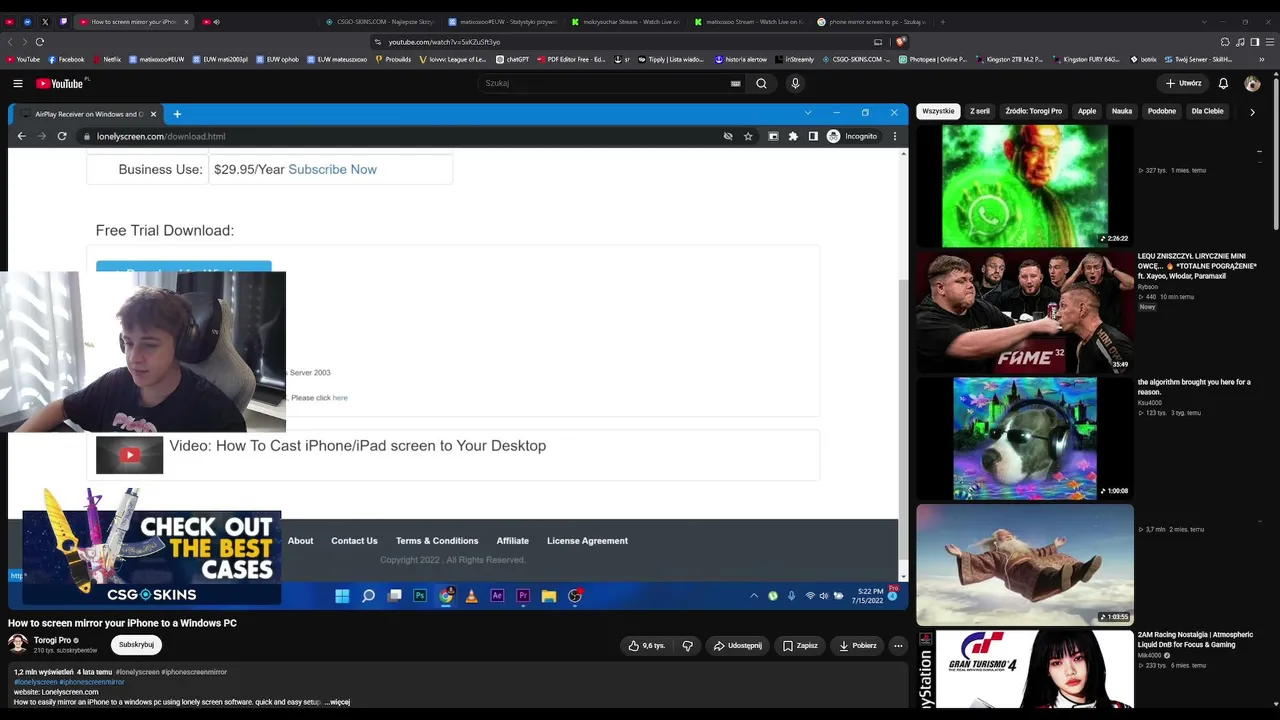Save the video with Zapisz
Viewport: 1280px width, 720px height.
[800, 646]
